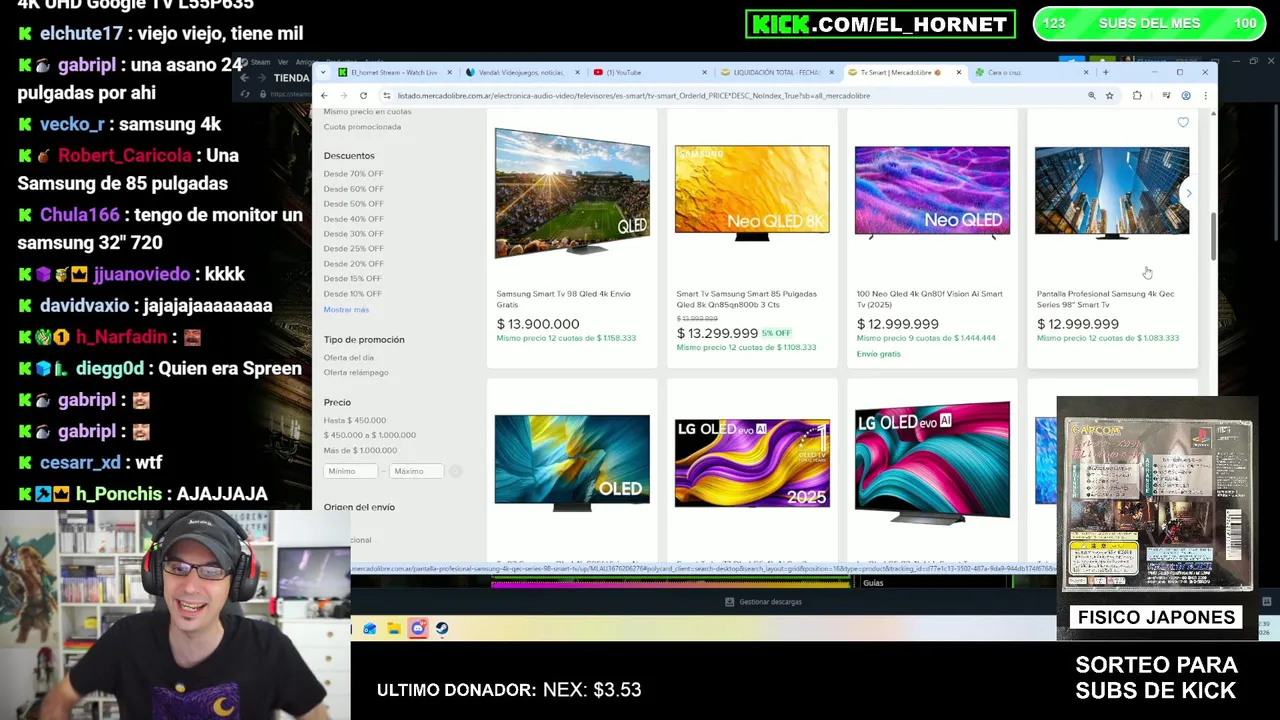The image size is (1280, 720).
Task: Filter by Desde 40% OFF
Action: pyautogui.click(x=353, y=219)
